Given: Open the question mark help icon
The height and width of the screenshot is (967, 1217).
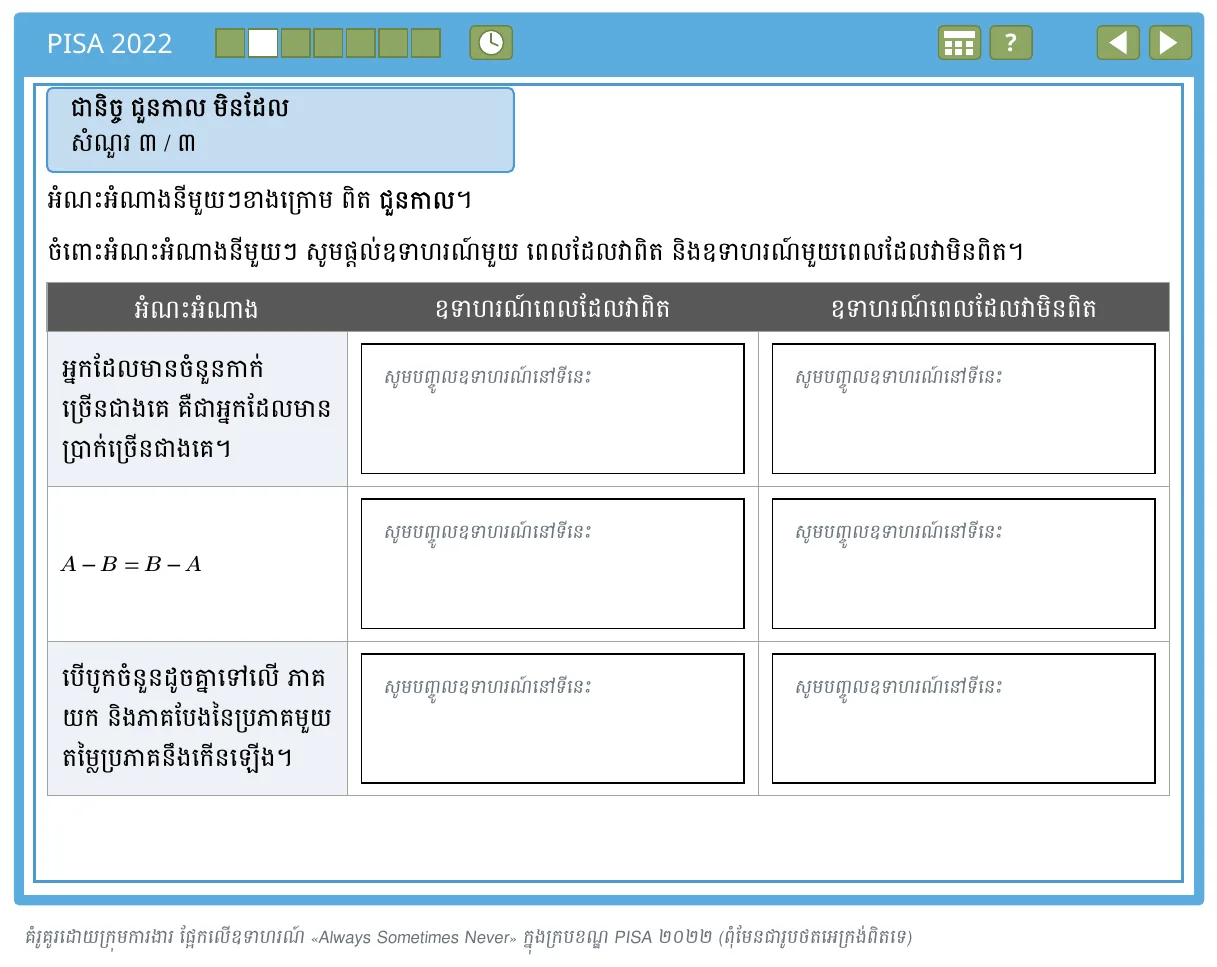Looking at the screenshot, I should coord(1011,43).
